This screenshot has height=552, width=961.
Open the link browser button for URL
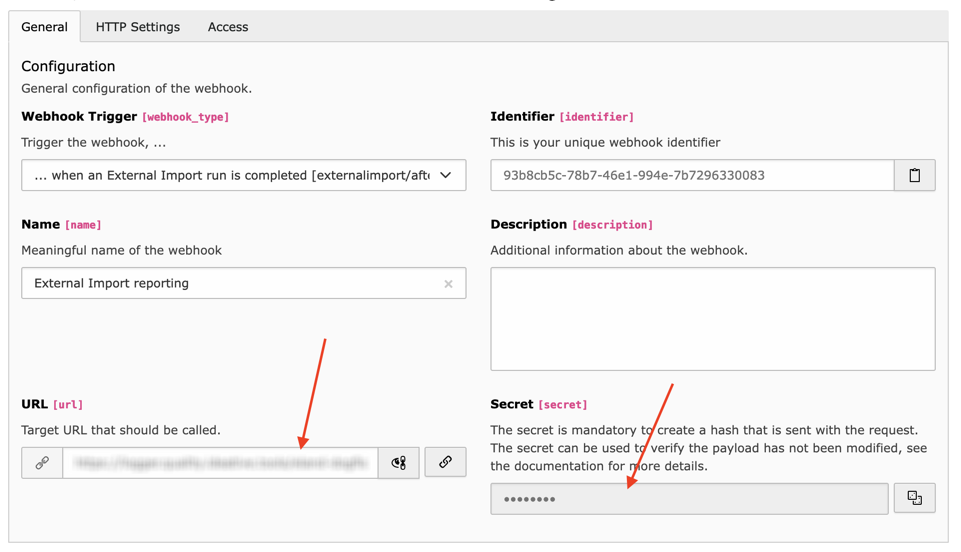click(x=446, y=462)
